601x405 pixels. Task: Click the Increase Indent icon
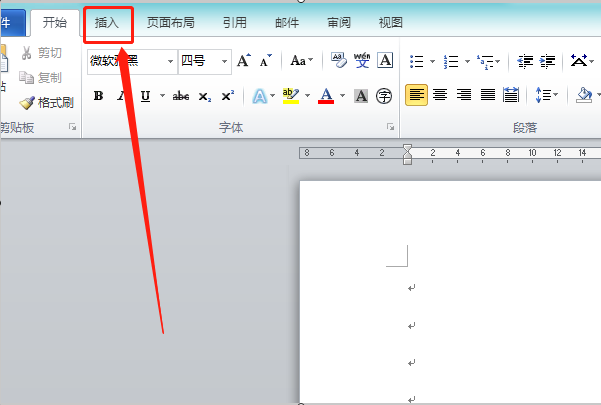click(547, 61)
